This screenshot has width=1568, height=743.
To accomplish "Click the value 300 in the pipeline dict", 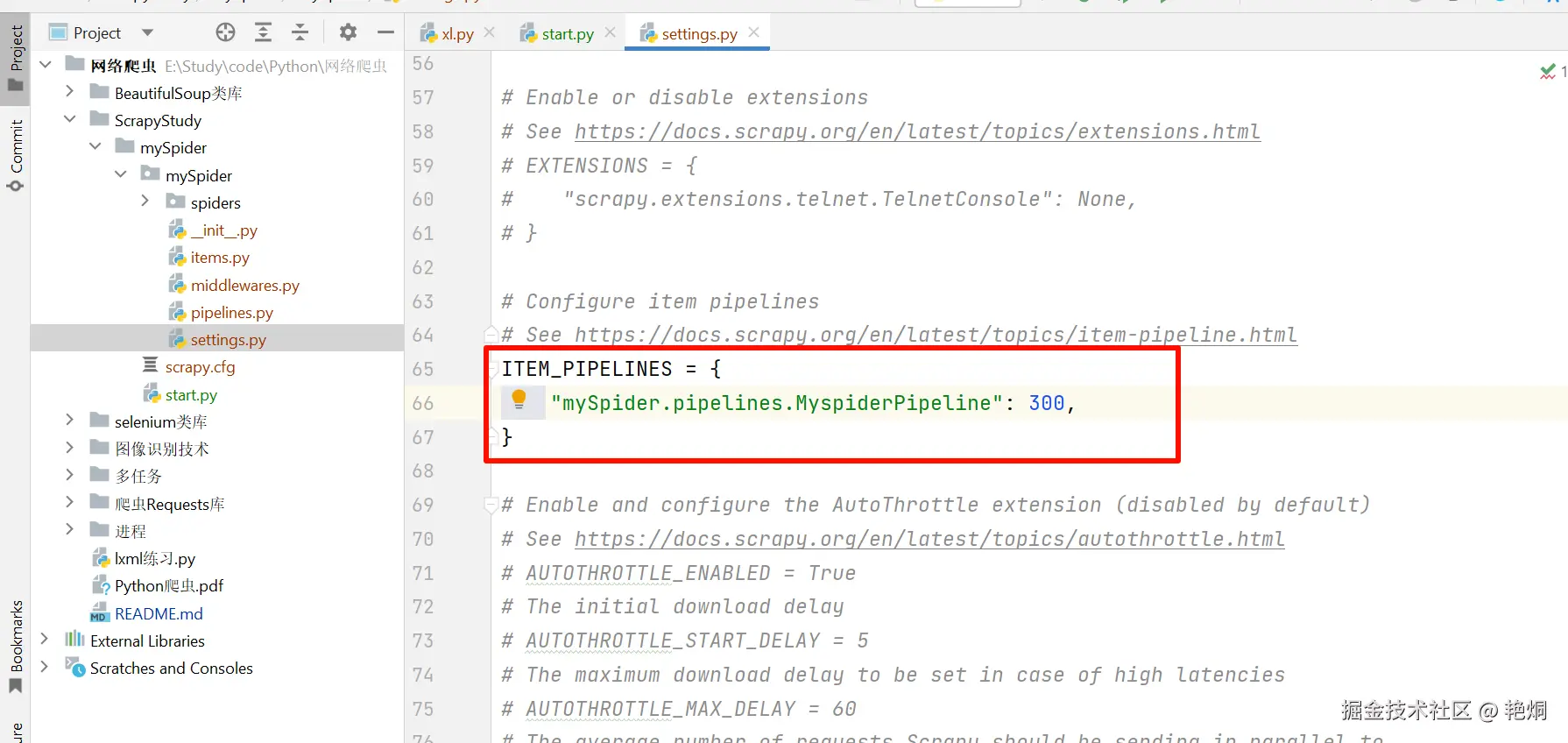I will pyautogui.click(x=1046, y=403).
